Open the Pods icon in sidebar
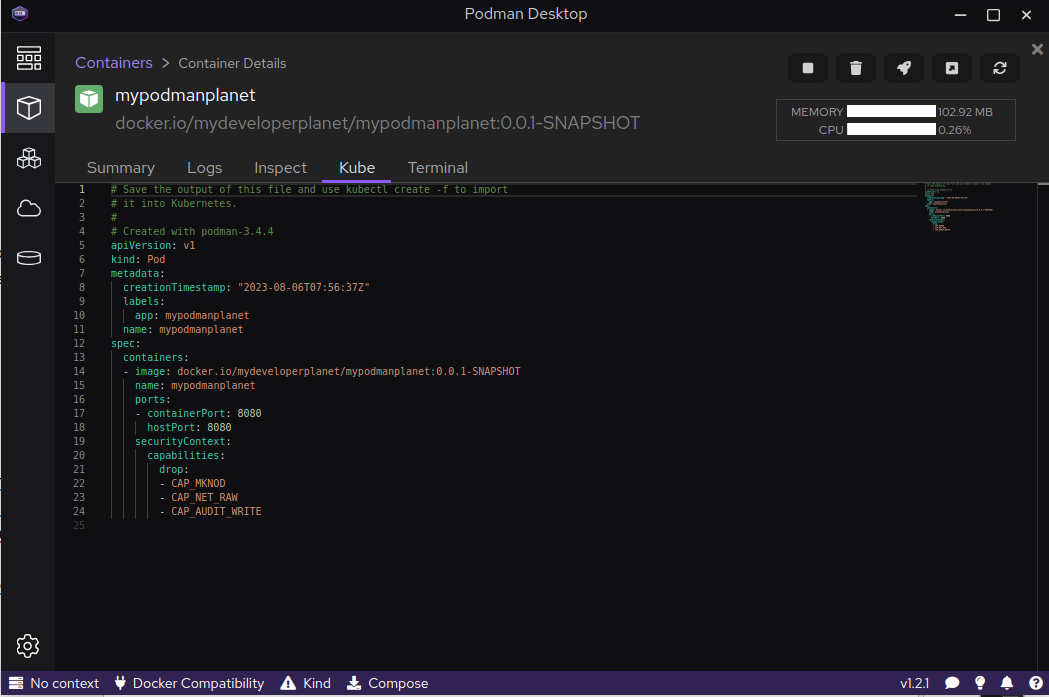 (x=28, y=158)
